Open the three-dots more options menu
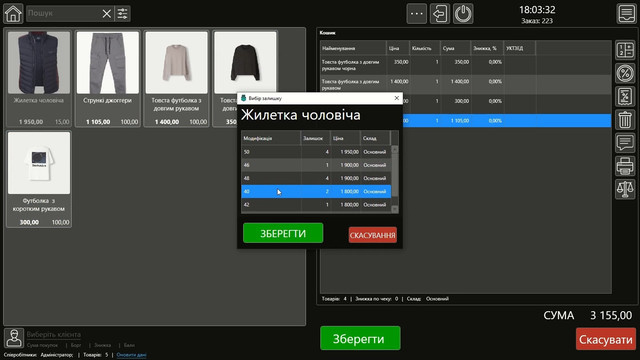The image size is (640, 360). pyautogui.click(x=416, y=14)
